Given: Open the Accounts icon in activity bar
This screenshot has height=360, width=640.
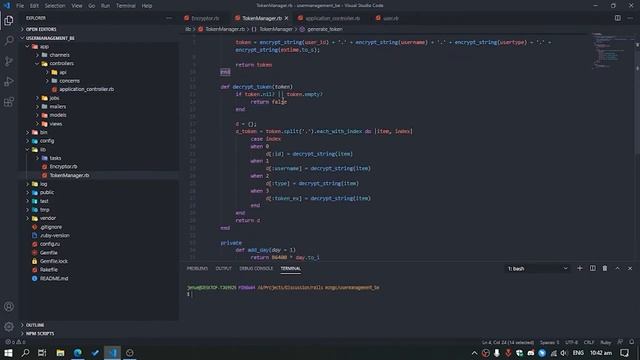Looking at the screenshot, I should coord(9,307).
